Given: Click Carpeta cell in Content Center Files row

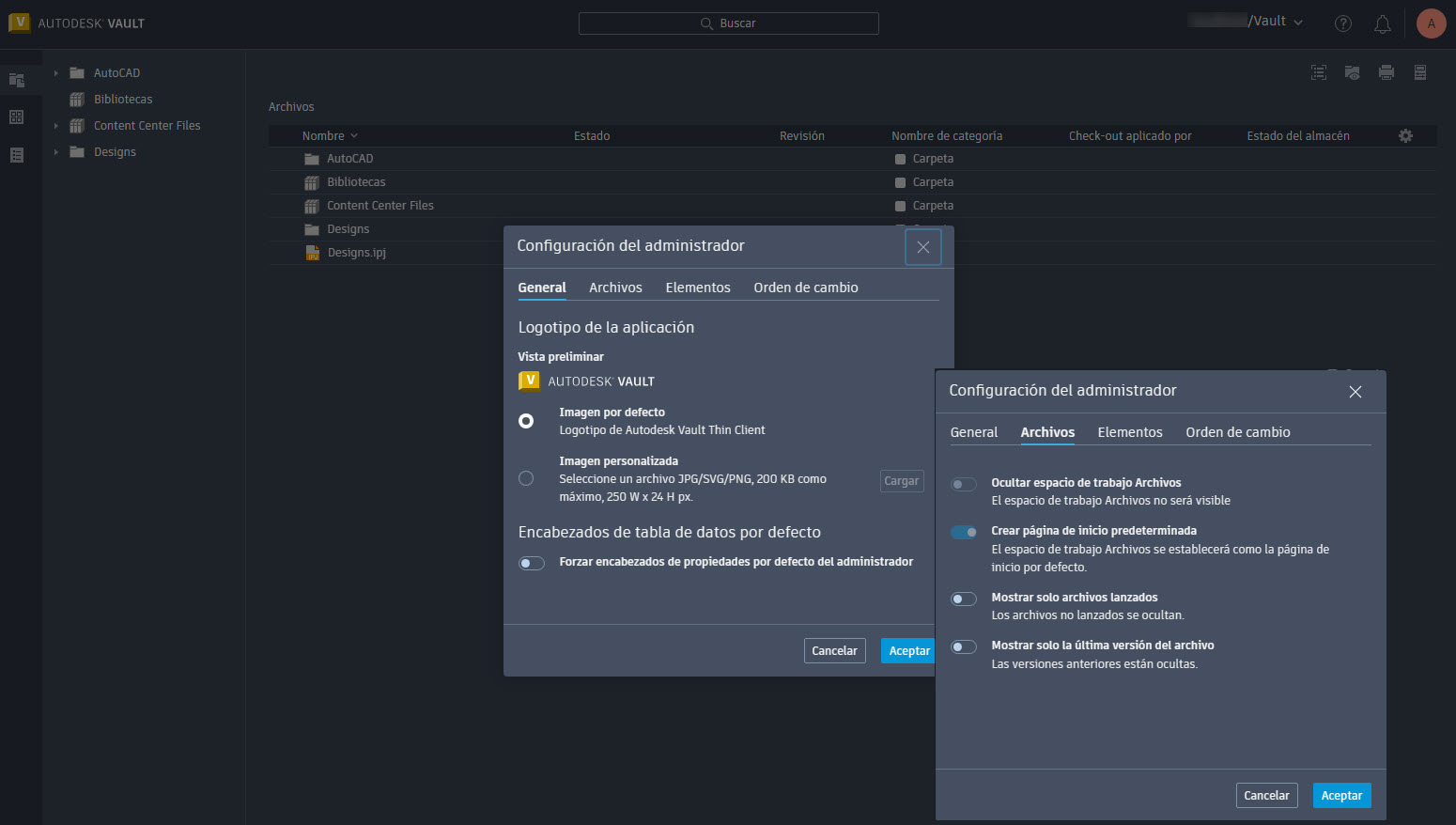Looking at the screenshot, I should tap(933, 206).
